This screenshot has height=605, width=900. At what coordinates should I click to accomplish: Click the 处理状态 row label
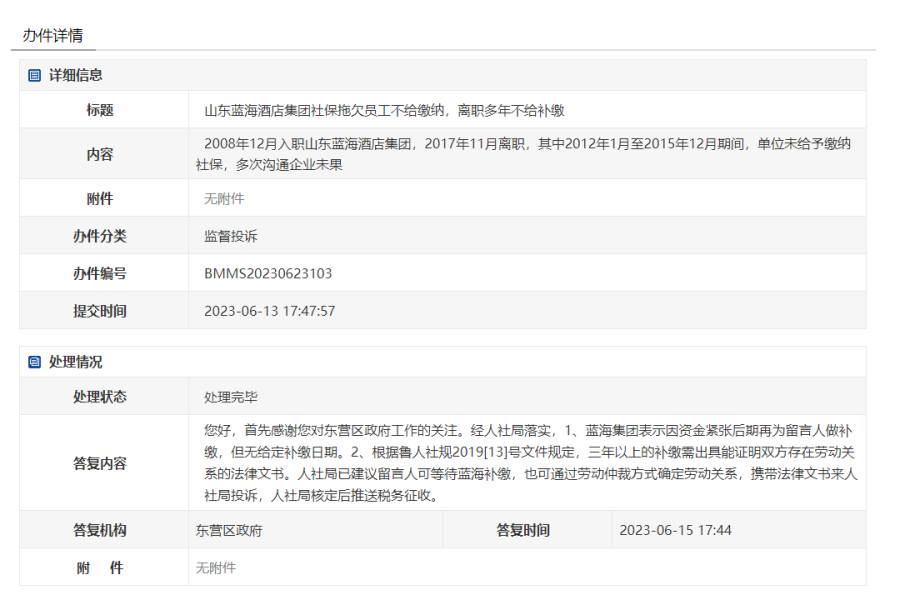tap(100, 397)
